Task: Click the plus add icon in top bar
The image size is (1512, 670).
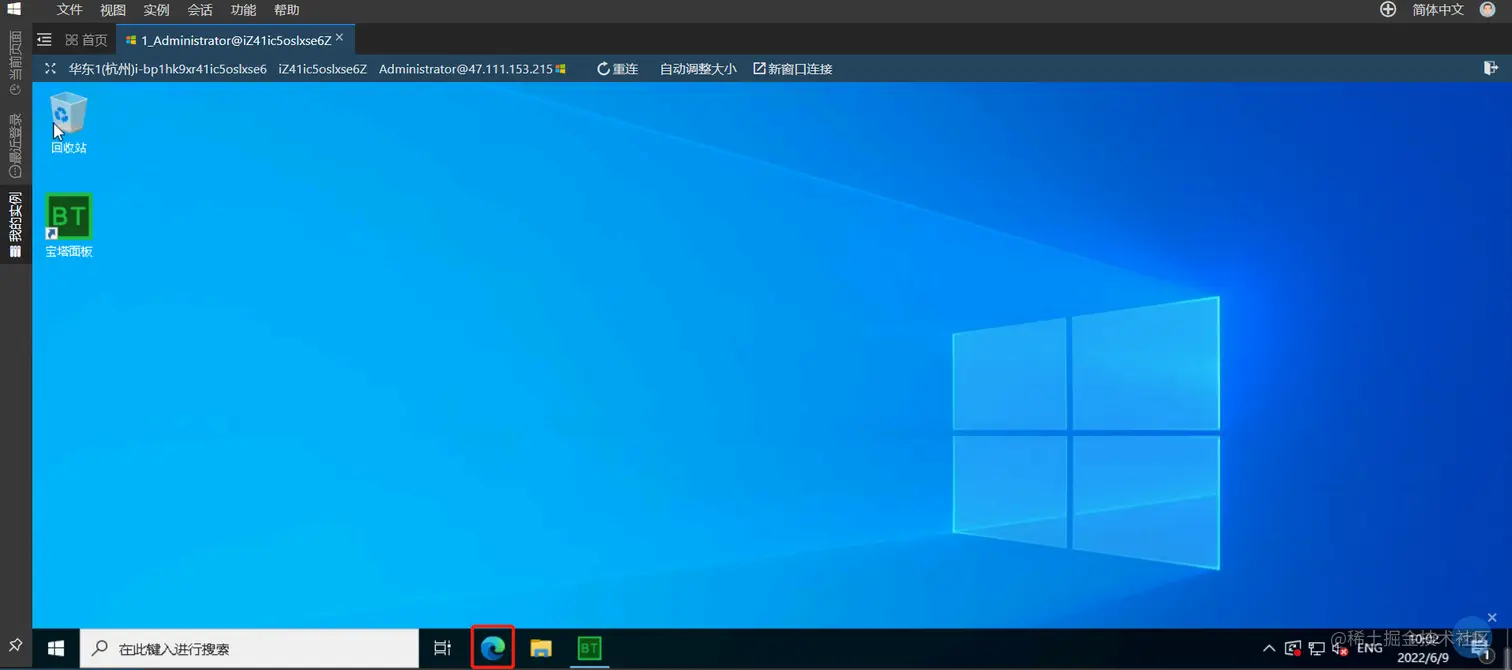Action: [1388, 10]
